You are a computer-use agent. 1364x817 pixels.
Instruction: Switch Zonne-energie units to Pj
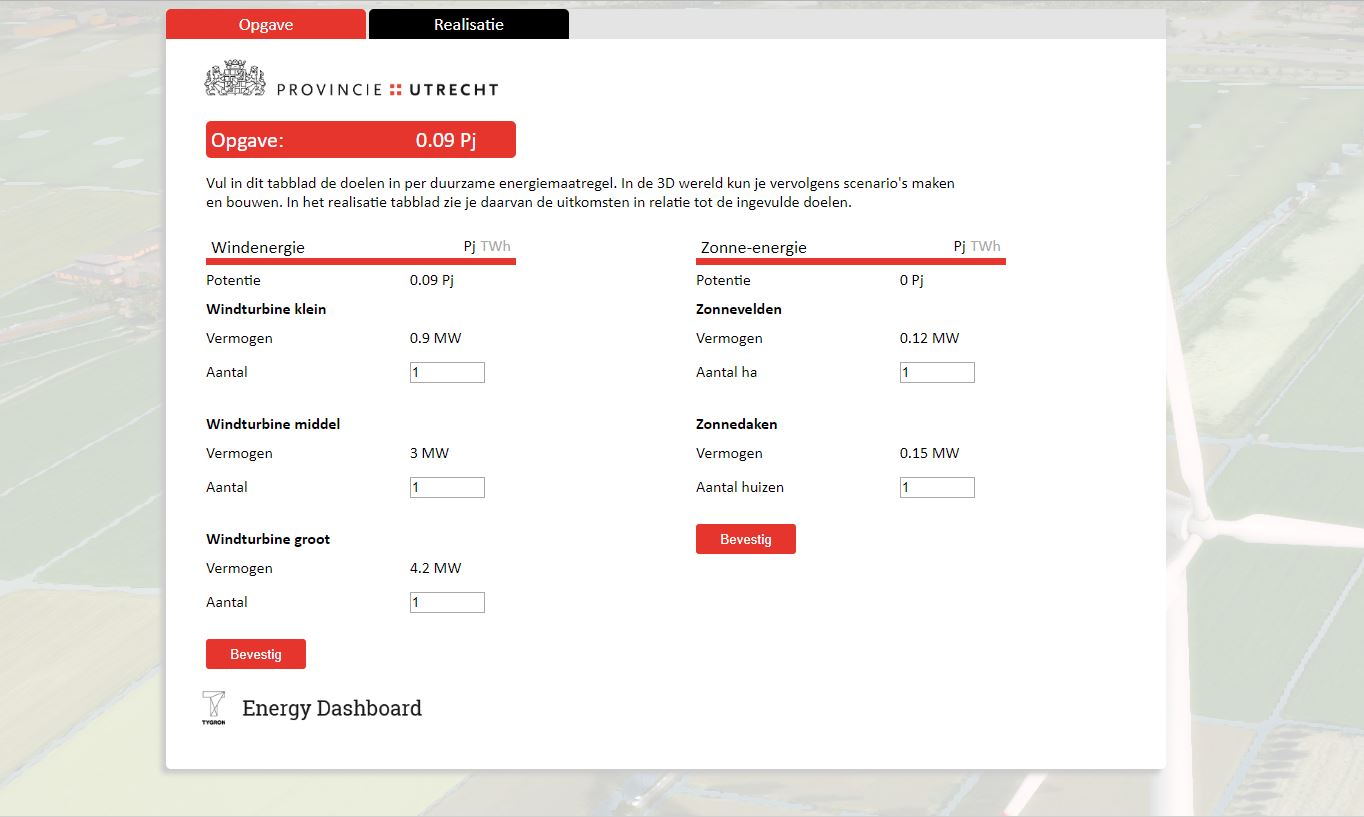point(959,246)
